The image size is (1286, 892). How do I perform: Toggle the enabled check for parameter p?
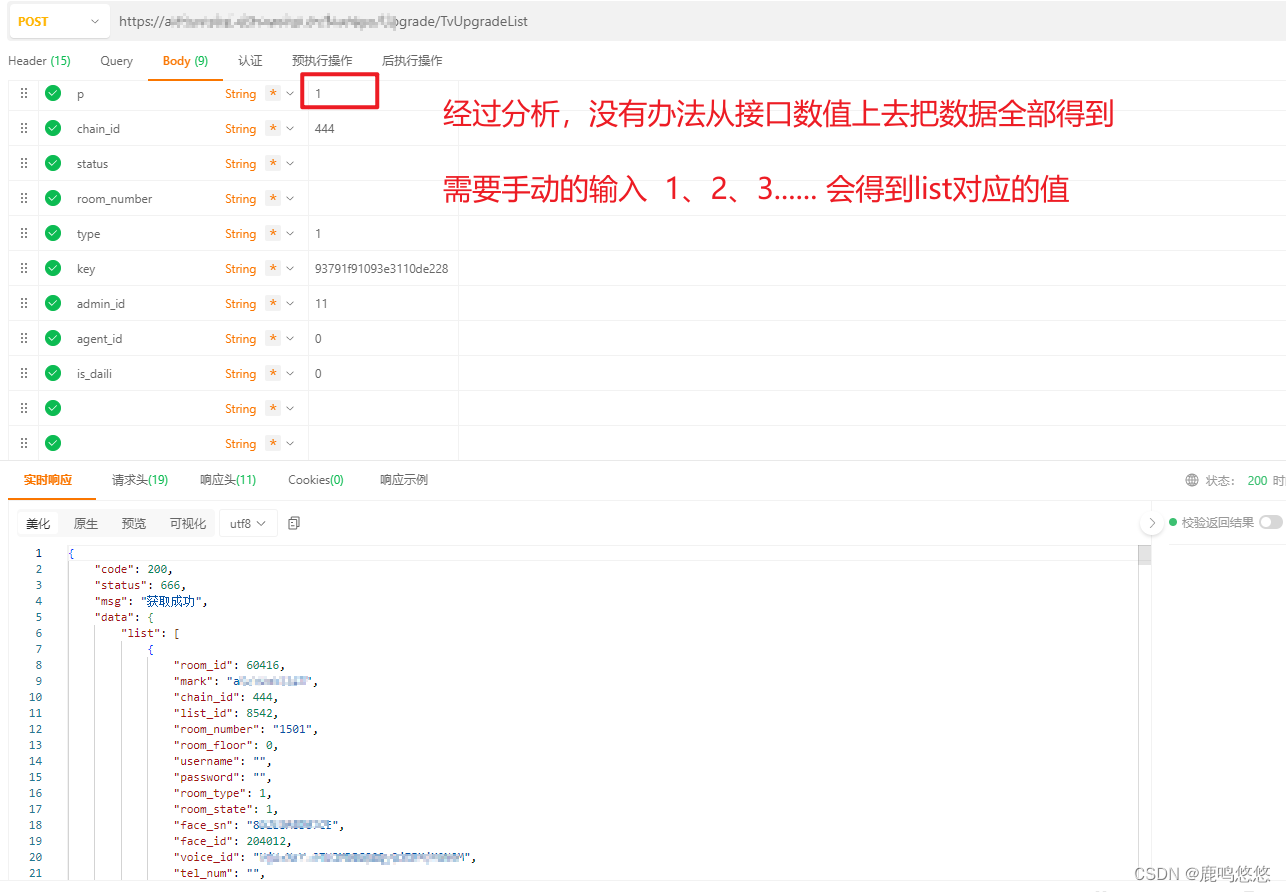click(x=53, y=93)
